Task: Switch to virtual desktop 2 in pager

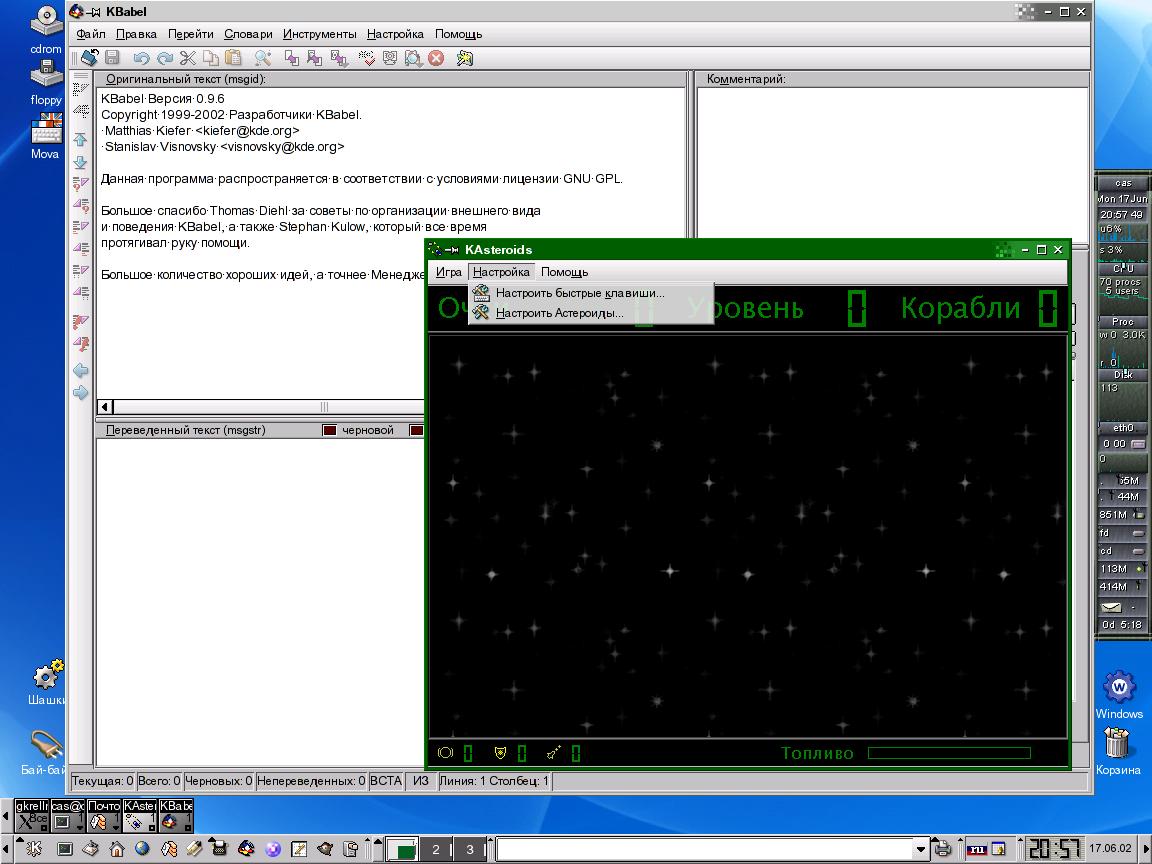Action: point(436,850)
